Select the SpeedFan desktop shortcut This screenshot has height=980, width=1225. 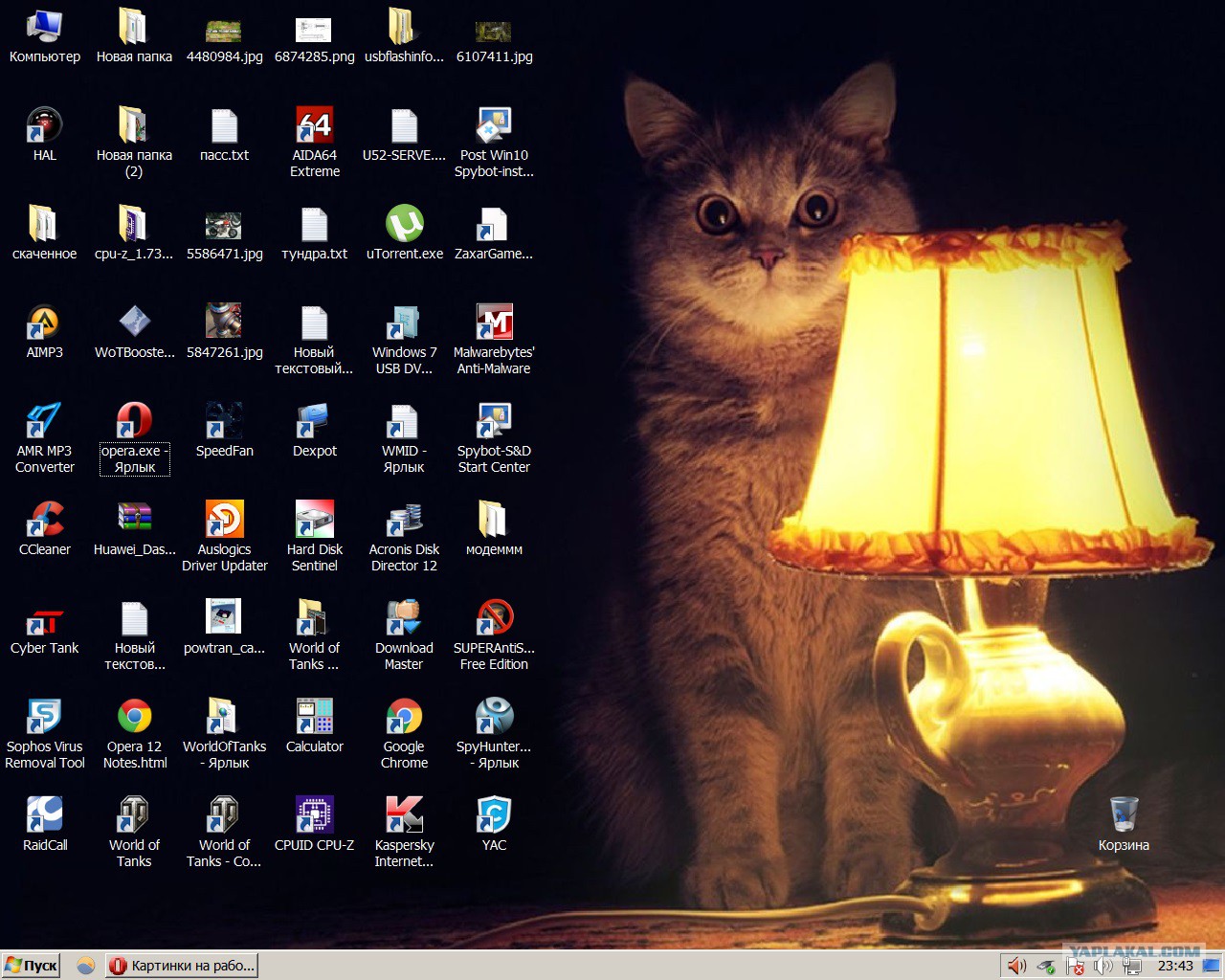(x=224, y=421)
